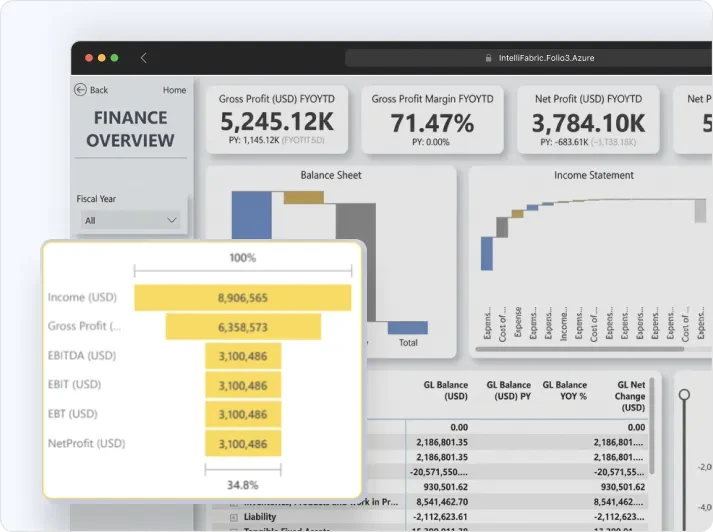Open the Net Profit (USD) FYOYTD card

point(588,120)
